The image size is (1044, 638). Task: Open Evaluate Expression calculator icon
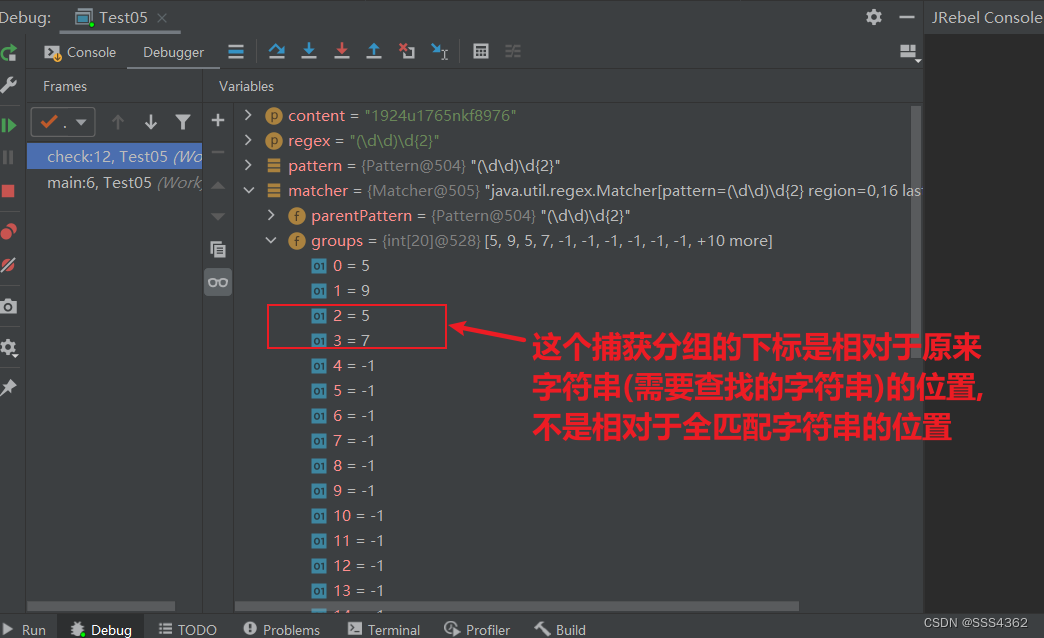[x=481, y=51]
